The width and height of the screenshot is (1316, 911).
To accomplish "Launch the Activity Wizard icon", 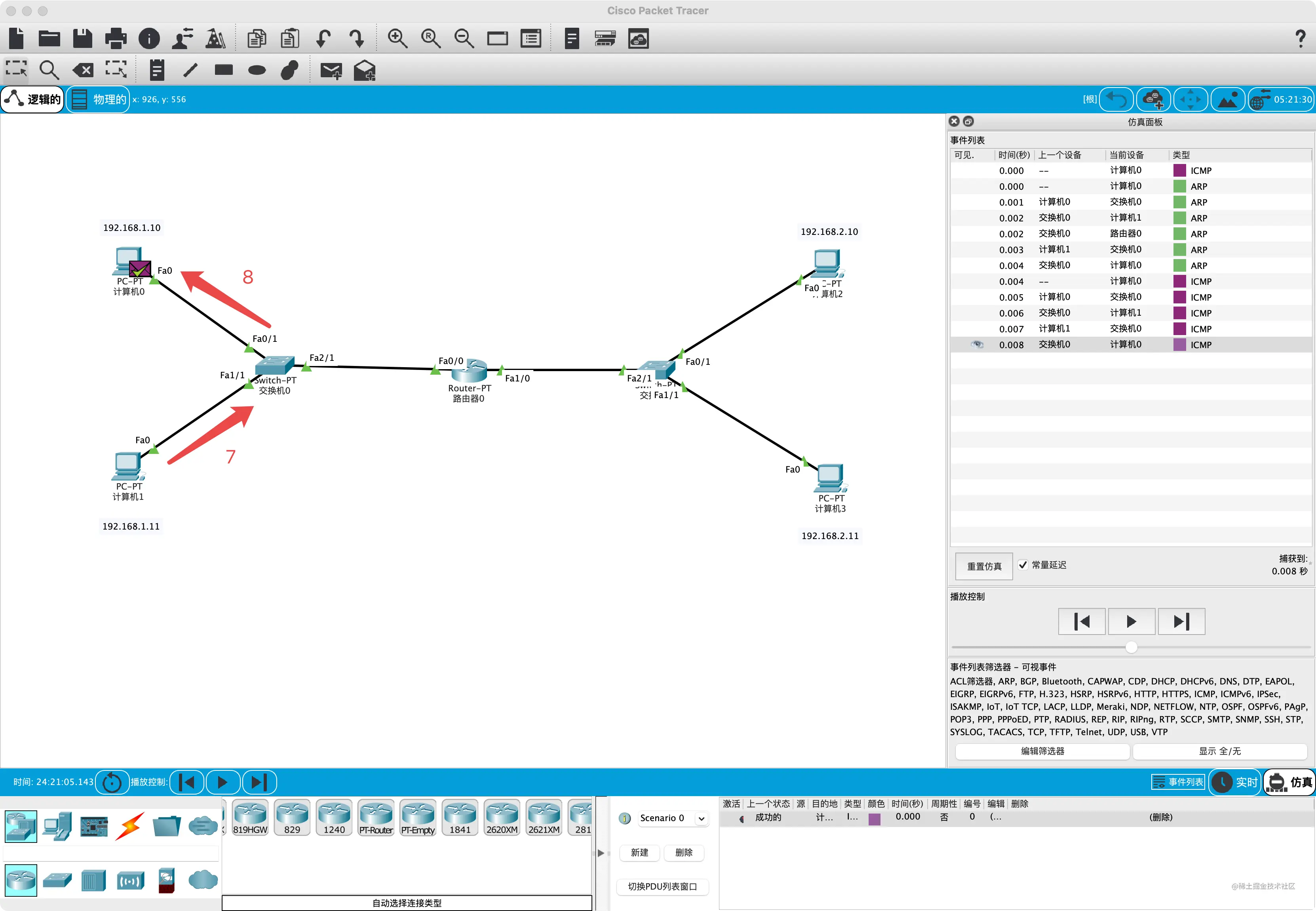I will 183,38.
